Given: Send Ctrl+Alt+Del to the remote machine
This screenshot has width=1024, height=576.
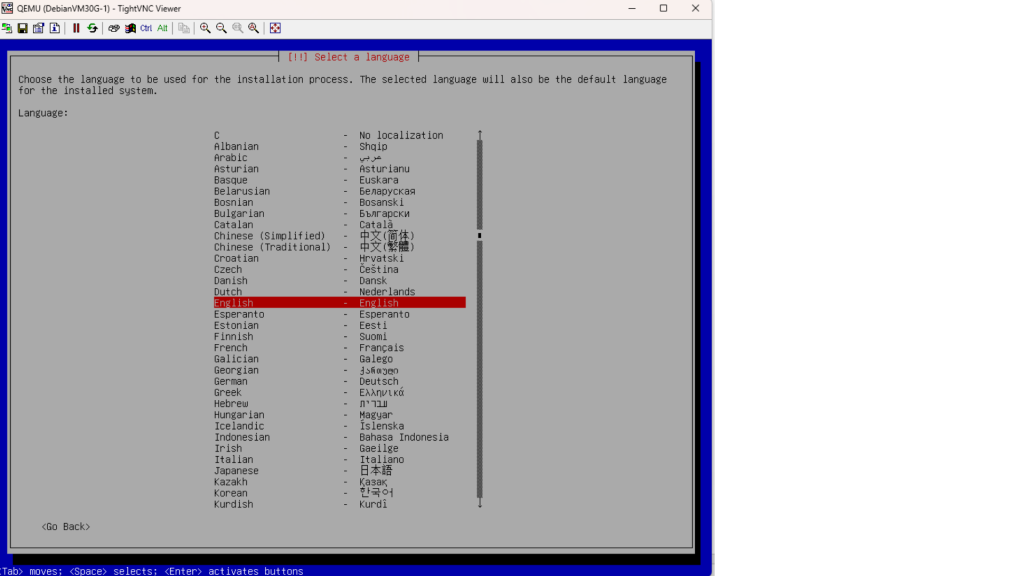Looking at the screenshot, I should pyautogui.click(x=114, y=28).
